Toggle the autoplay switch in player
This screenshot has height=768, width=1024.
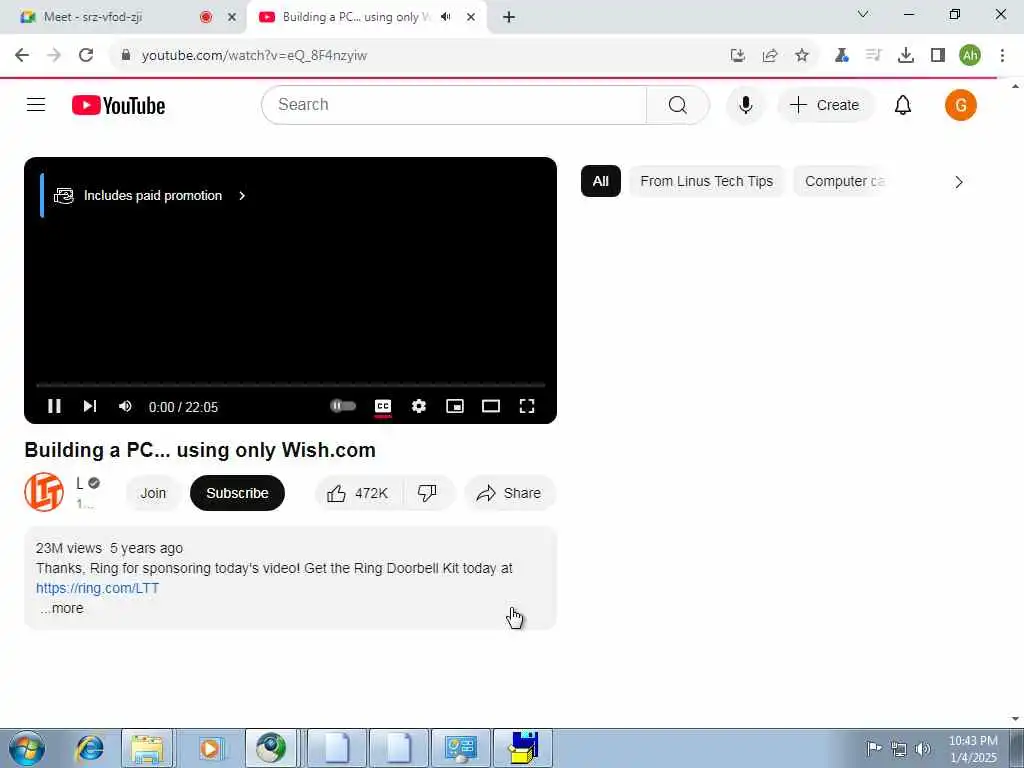pos(343,406)
